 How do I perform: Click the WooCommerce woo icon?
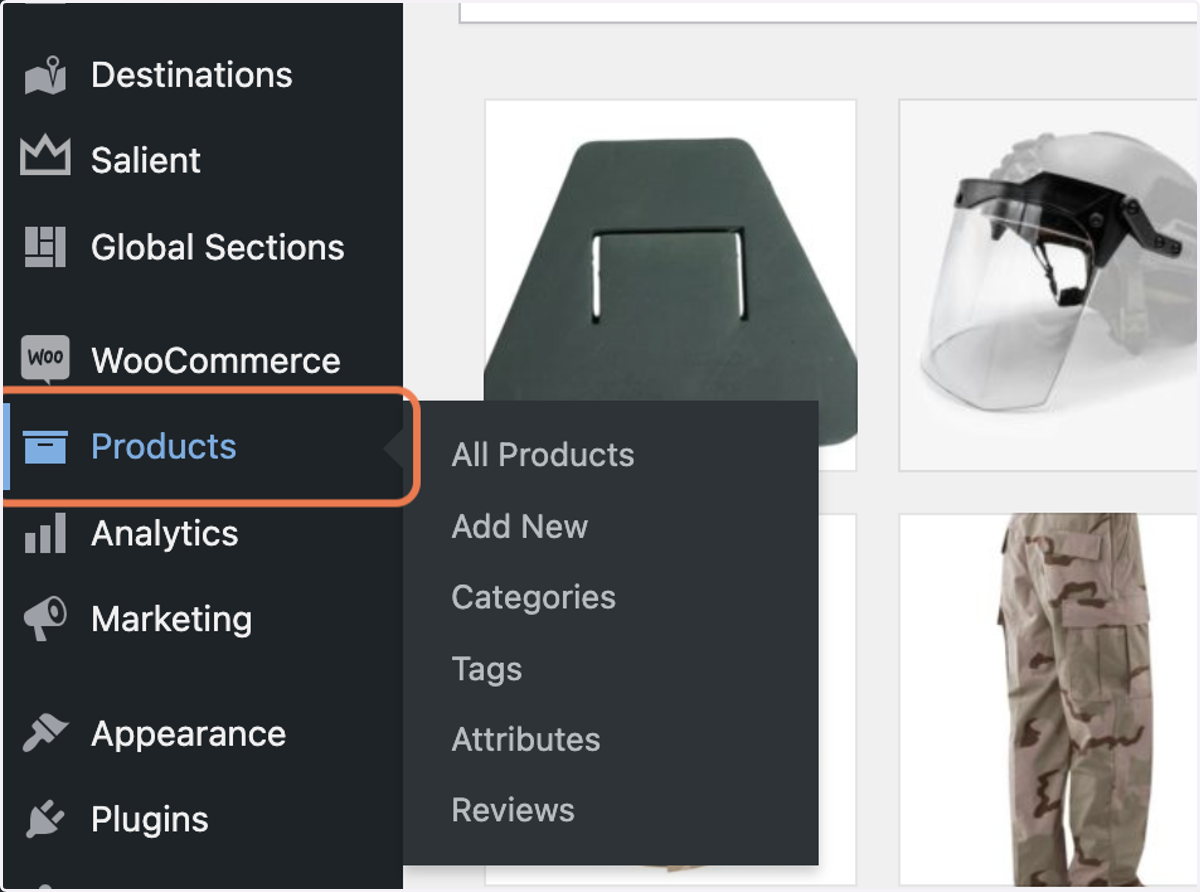tap(45, 359)
